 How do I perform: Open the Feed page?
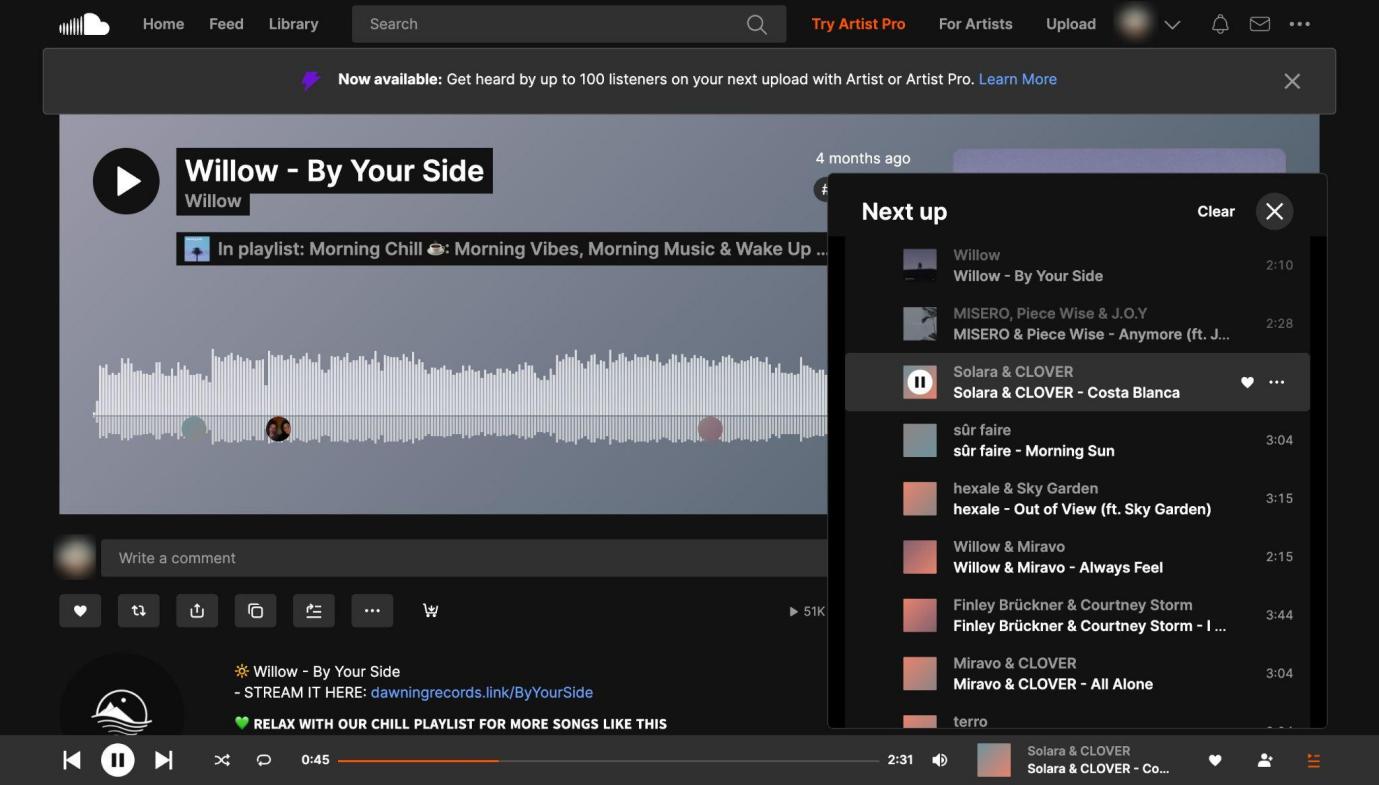tap(226, 24)
